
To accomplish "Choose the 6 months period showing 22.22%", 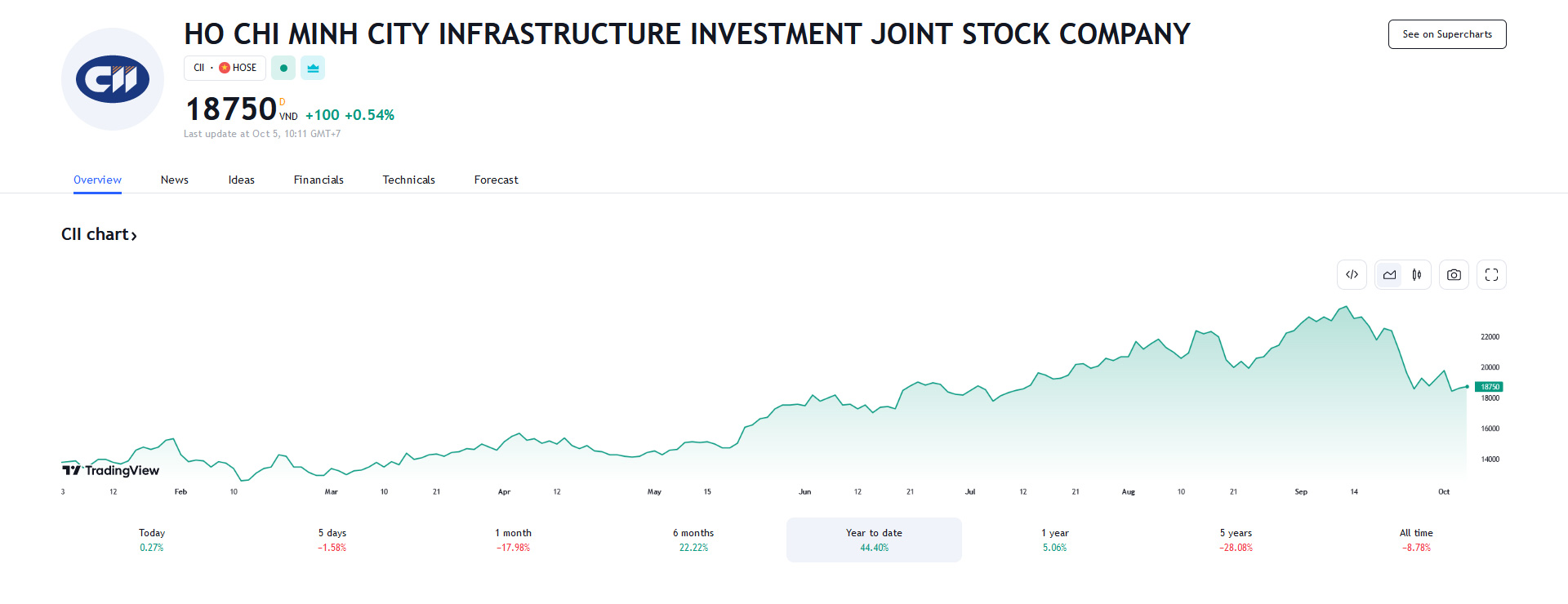I will tap(693, 540).
